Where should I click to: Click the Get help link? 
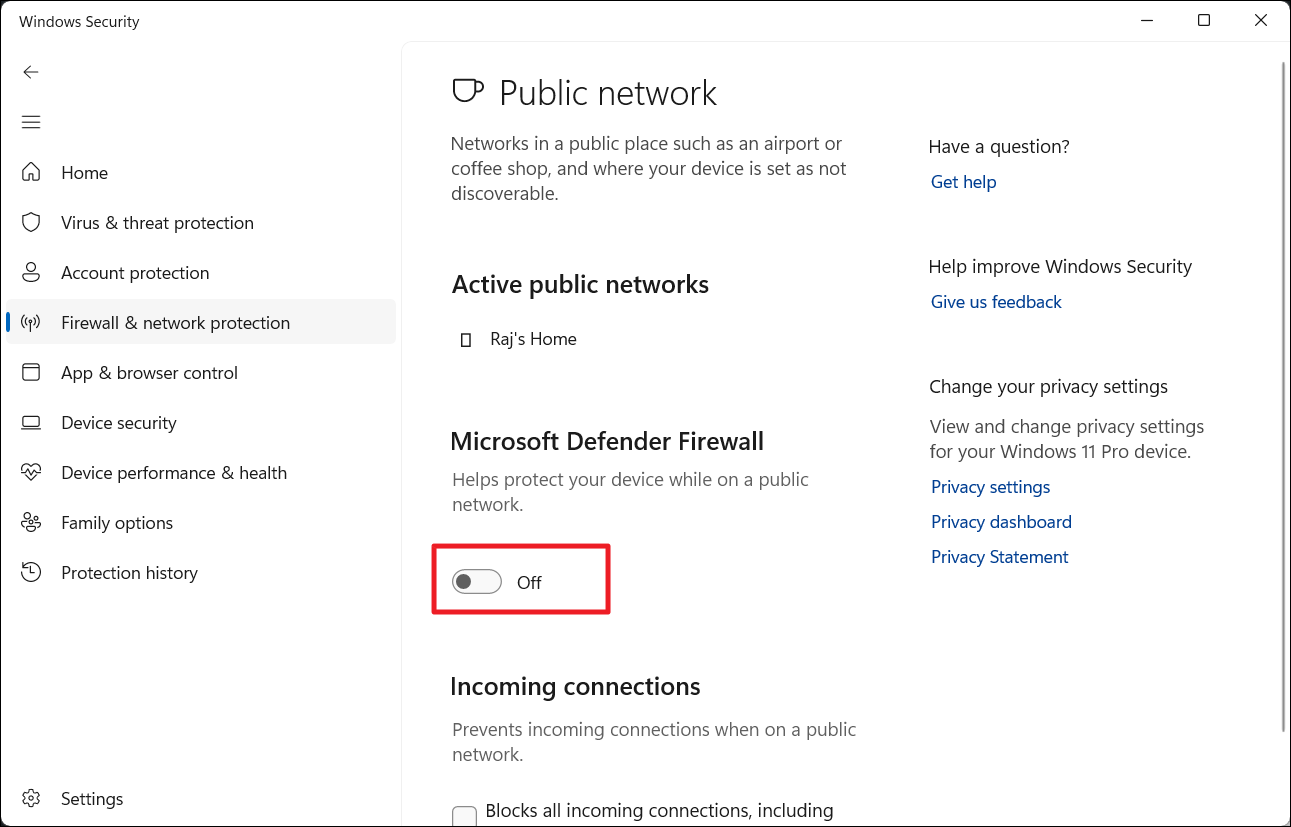(963, 182)
